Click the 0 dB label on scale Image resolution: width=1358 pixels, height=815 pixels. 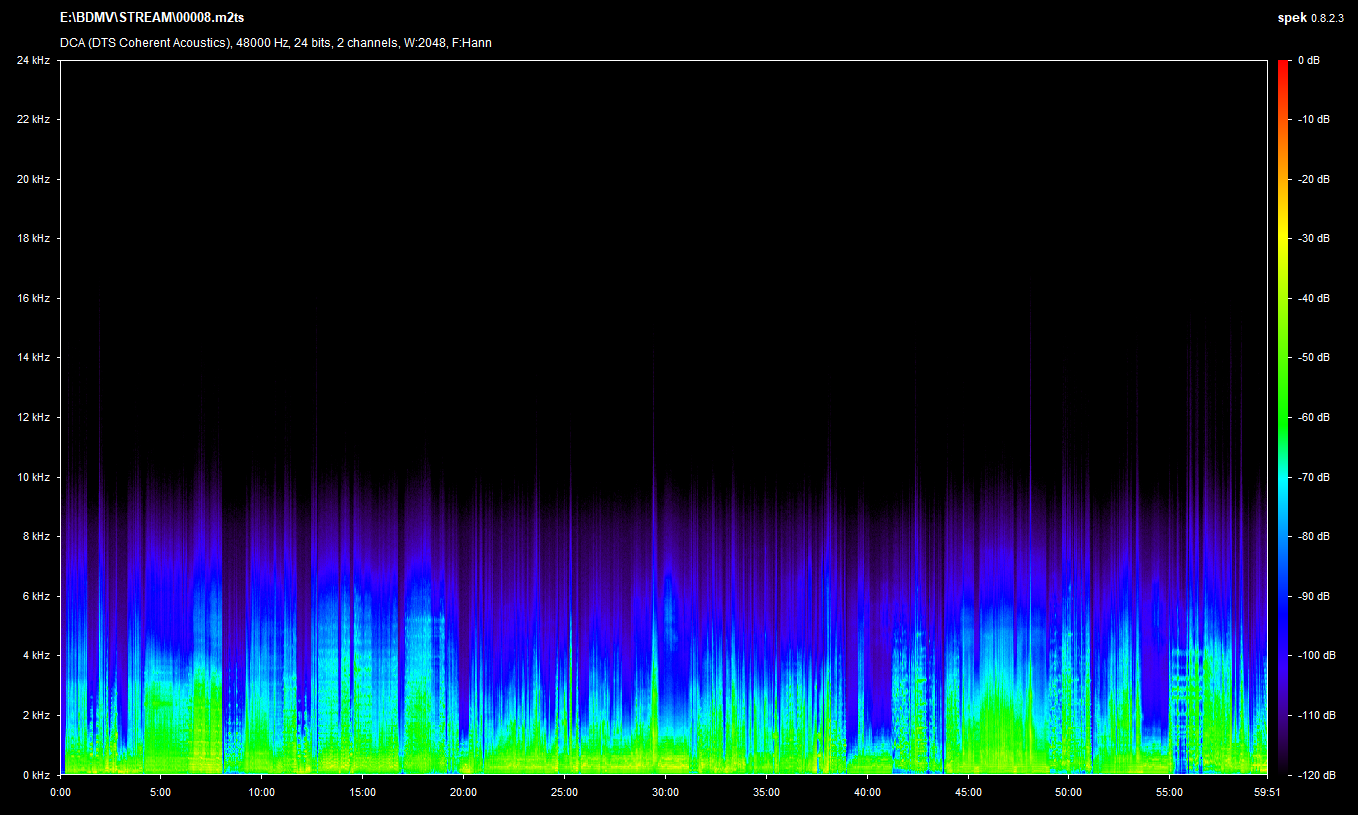point(1308,61)
